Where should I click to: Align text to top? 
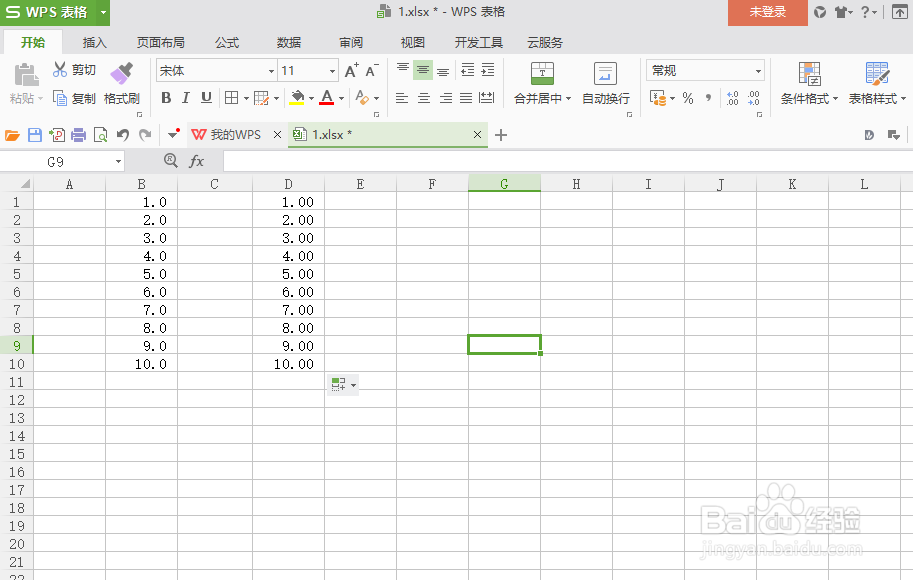tap(403, 70)
